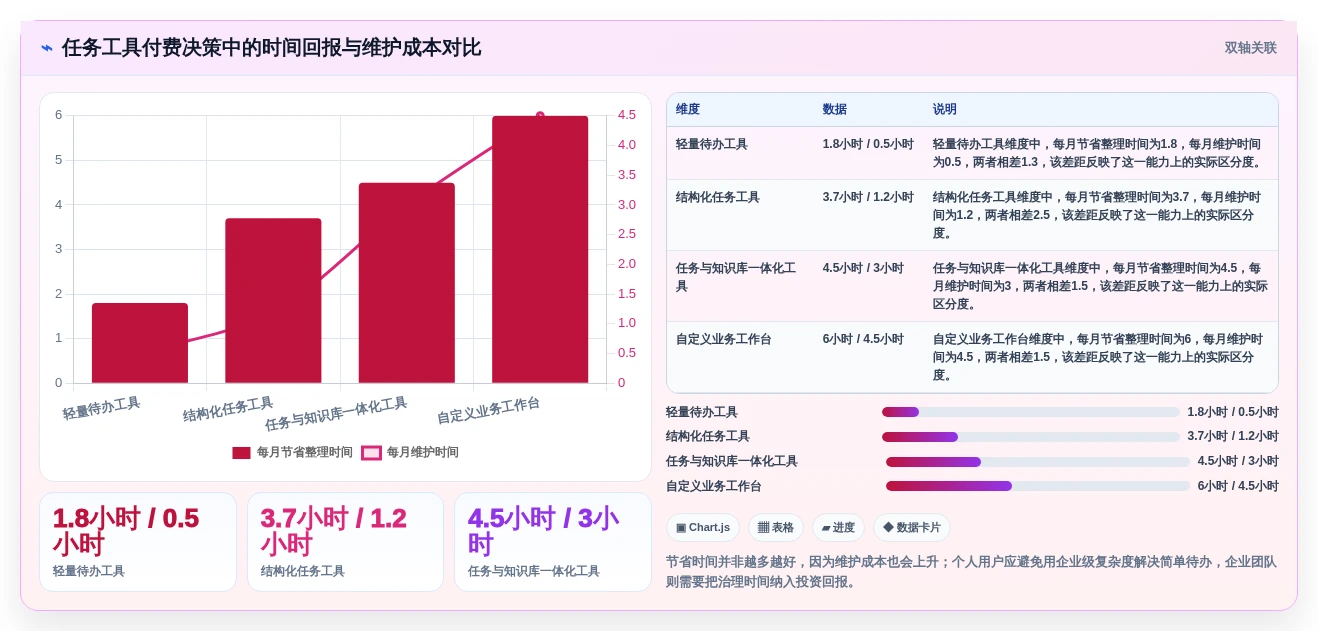Click table cell 3.7小时 / 1.2小时

tap(868, 197)
